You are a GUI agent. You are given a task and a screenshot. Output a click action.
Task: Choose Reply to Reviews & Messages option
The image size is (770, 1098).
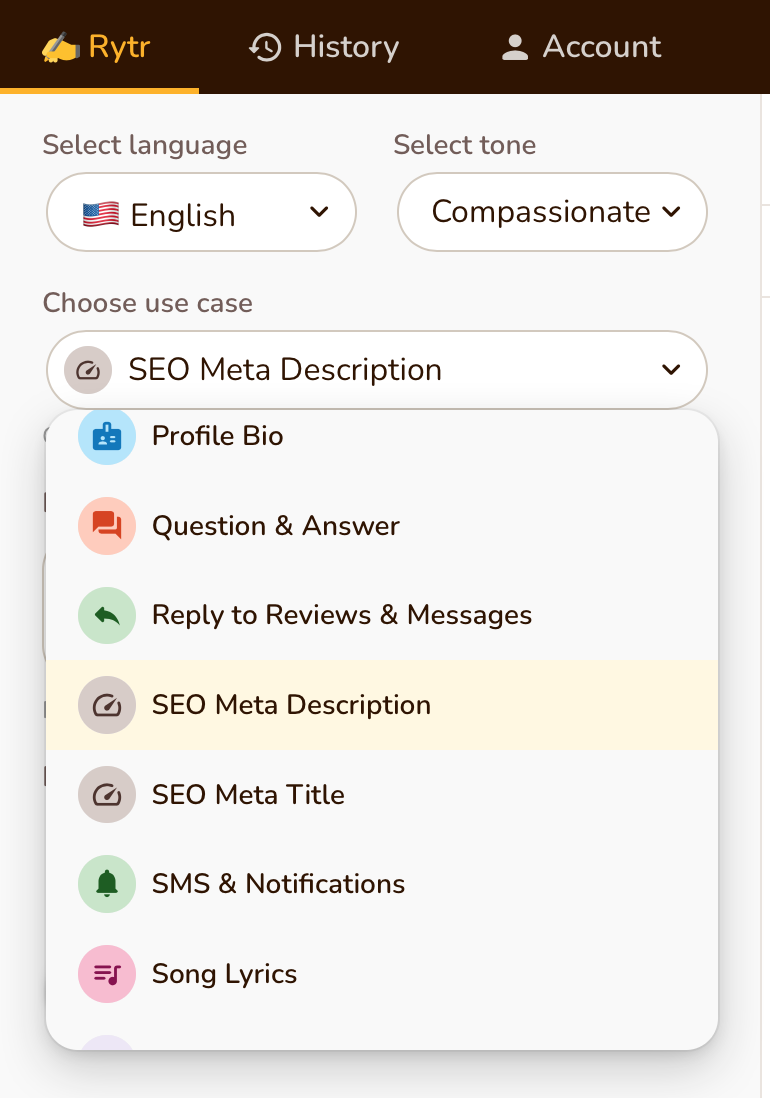click(382, 616)
